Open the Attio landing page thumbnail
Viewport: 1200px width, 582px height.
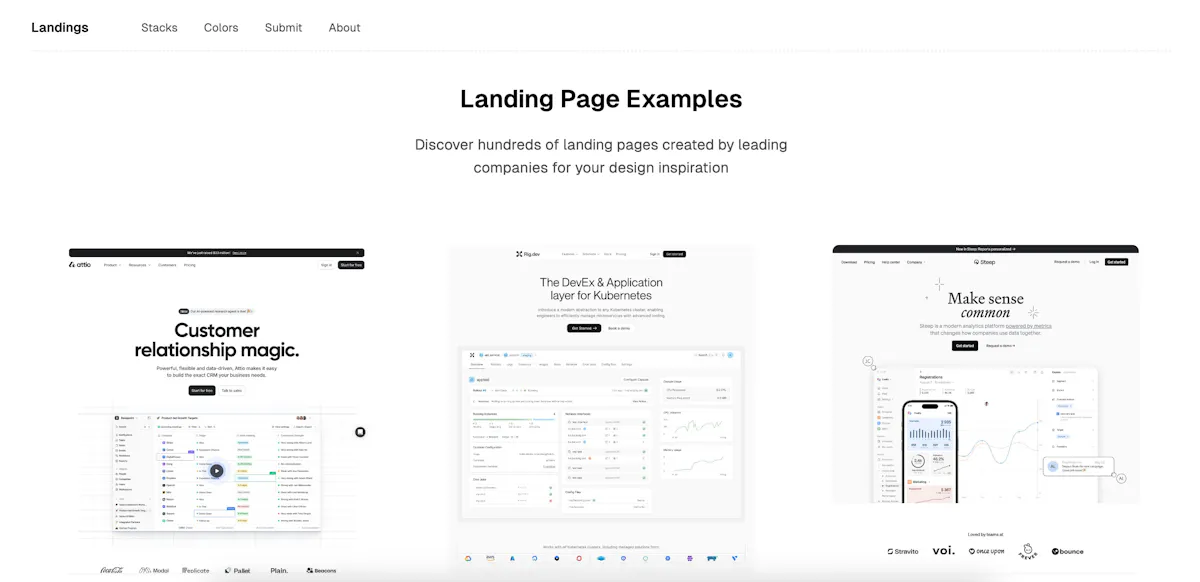(216, 413)
